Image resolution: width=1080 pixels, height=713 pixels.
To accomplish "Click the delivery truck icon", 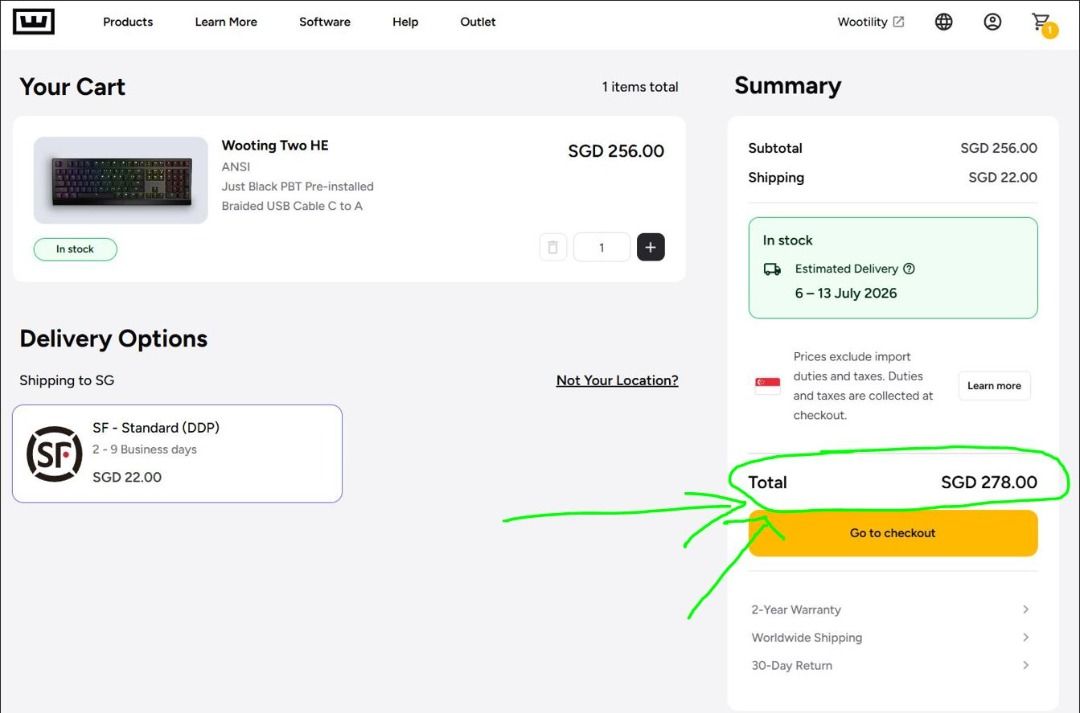I will pos(772,269).
